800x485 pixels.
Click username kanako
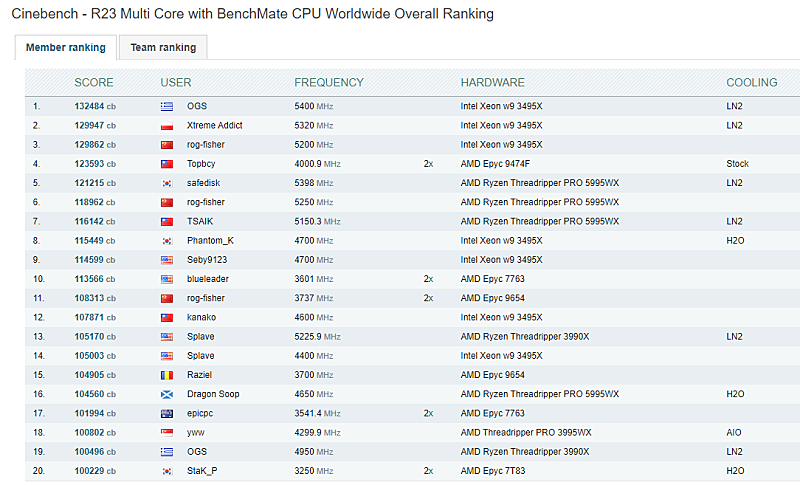point(201,317)
